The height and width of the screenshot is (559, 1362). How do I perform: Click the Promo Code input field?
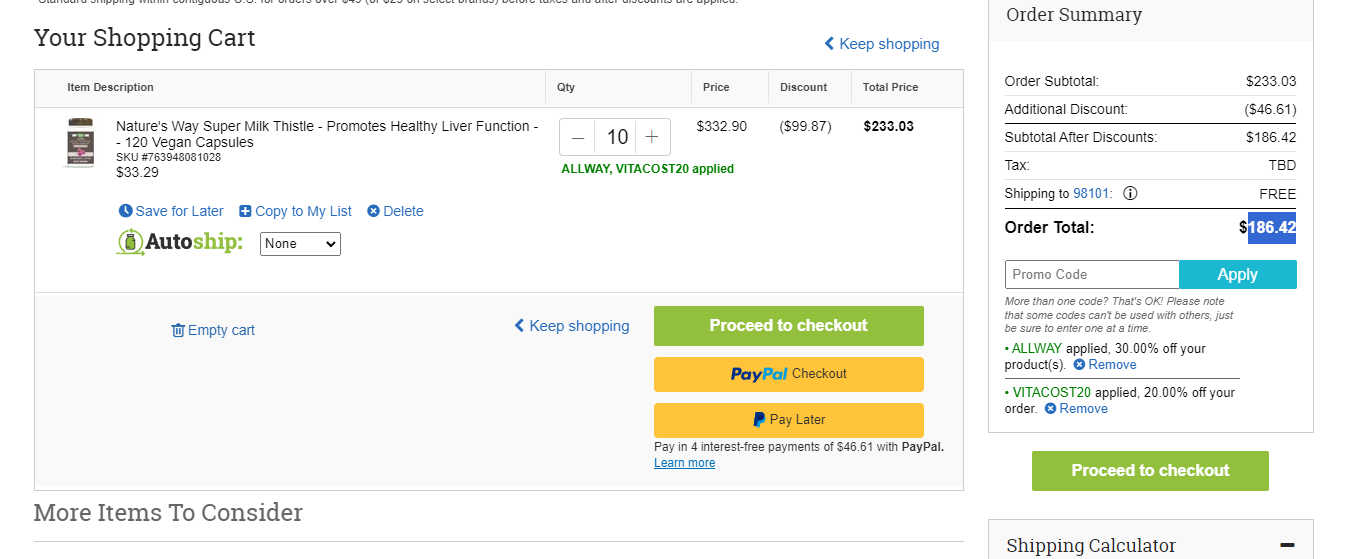pos(1092,275)
